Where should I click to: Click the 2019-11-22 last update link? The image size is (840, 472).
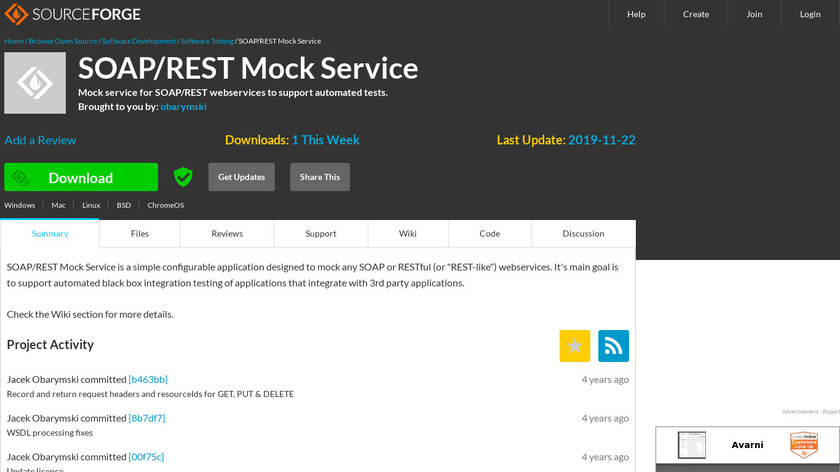(x=602, y=140)
